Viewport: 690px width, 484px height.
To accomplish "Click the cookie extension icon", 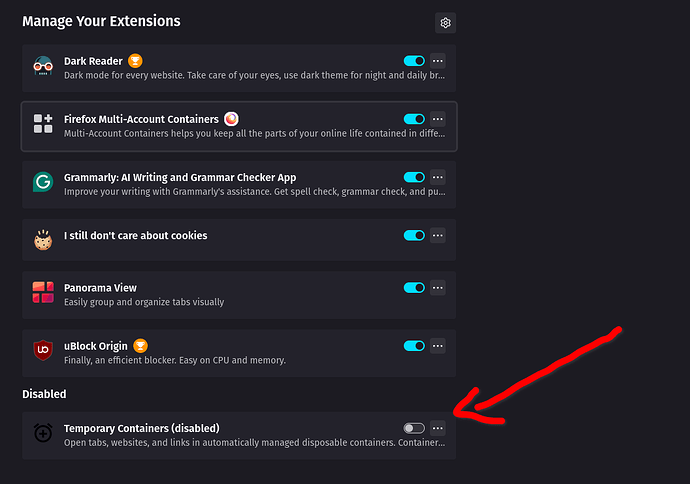I will [43, 240].
